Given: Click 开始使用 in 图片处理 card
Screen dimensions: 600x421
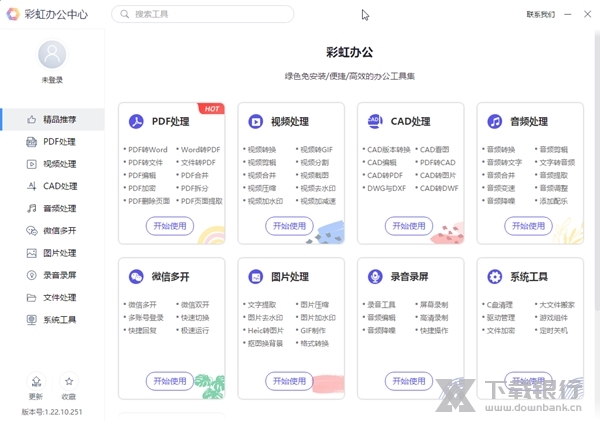Looking at the screenshot, I should tap(289, 381).
